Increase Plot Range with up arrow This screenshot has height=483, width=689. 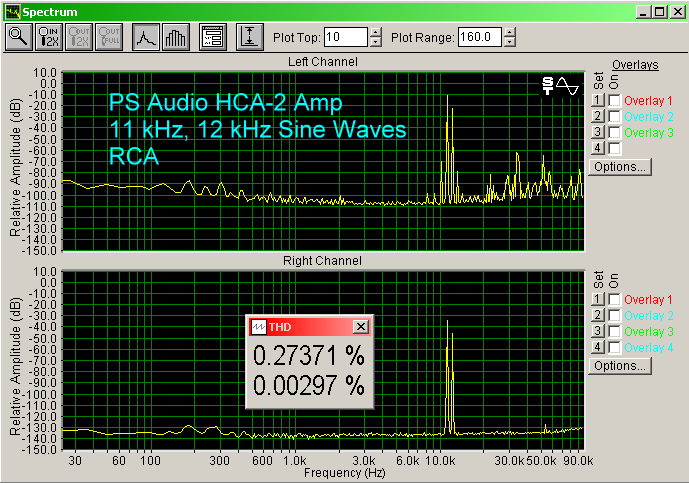[510, 32]
